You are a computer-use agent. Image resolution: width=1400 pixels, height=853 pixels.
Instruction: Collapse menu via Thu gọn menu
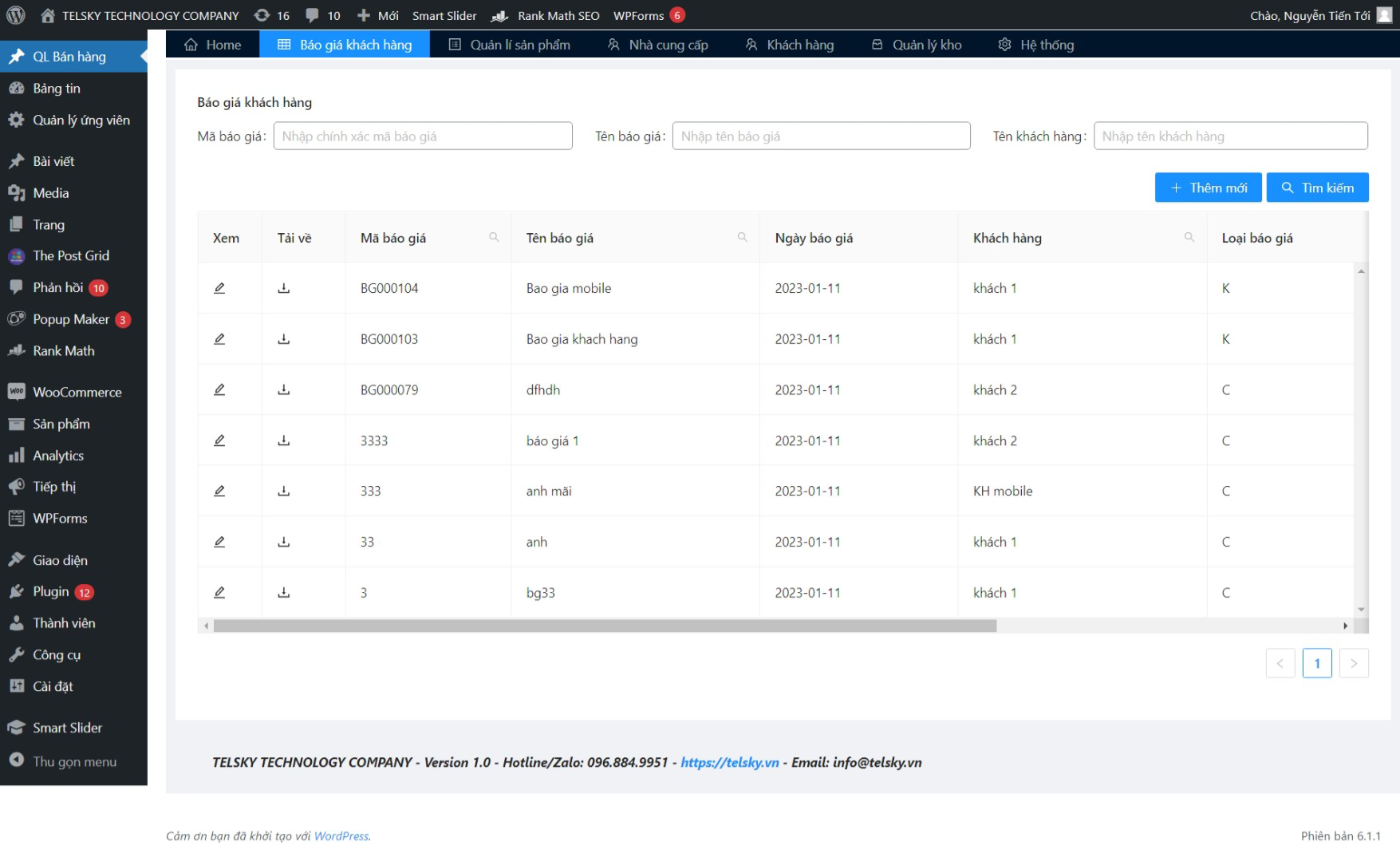73,761
